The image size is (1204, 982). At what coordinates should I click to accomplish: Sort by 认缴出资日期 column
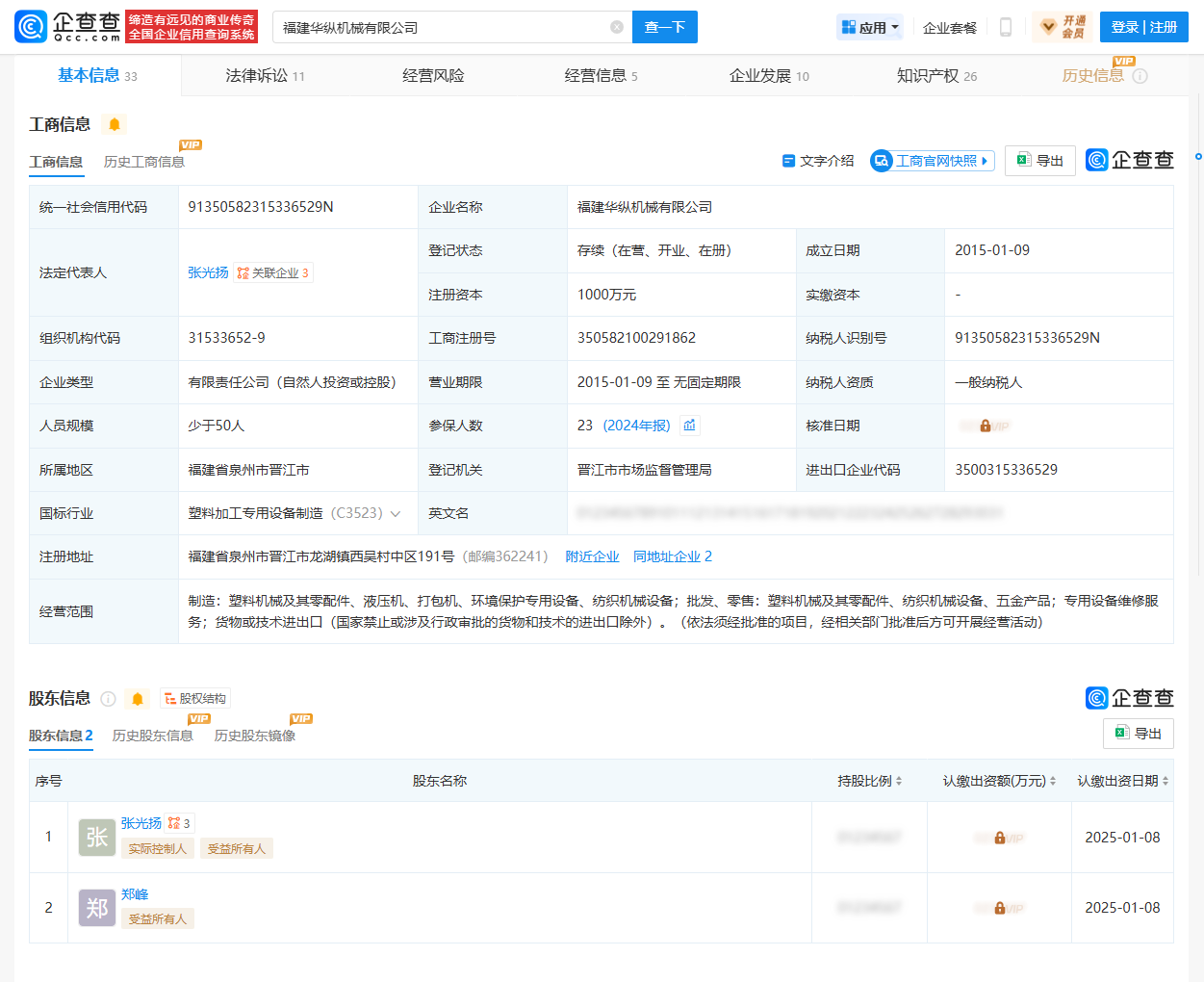point(1122,781)
